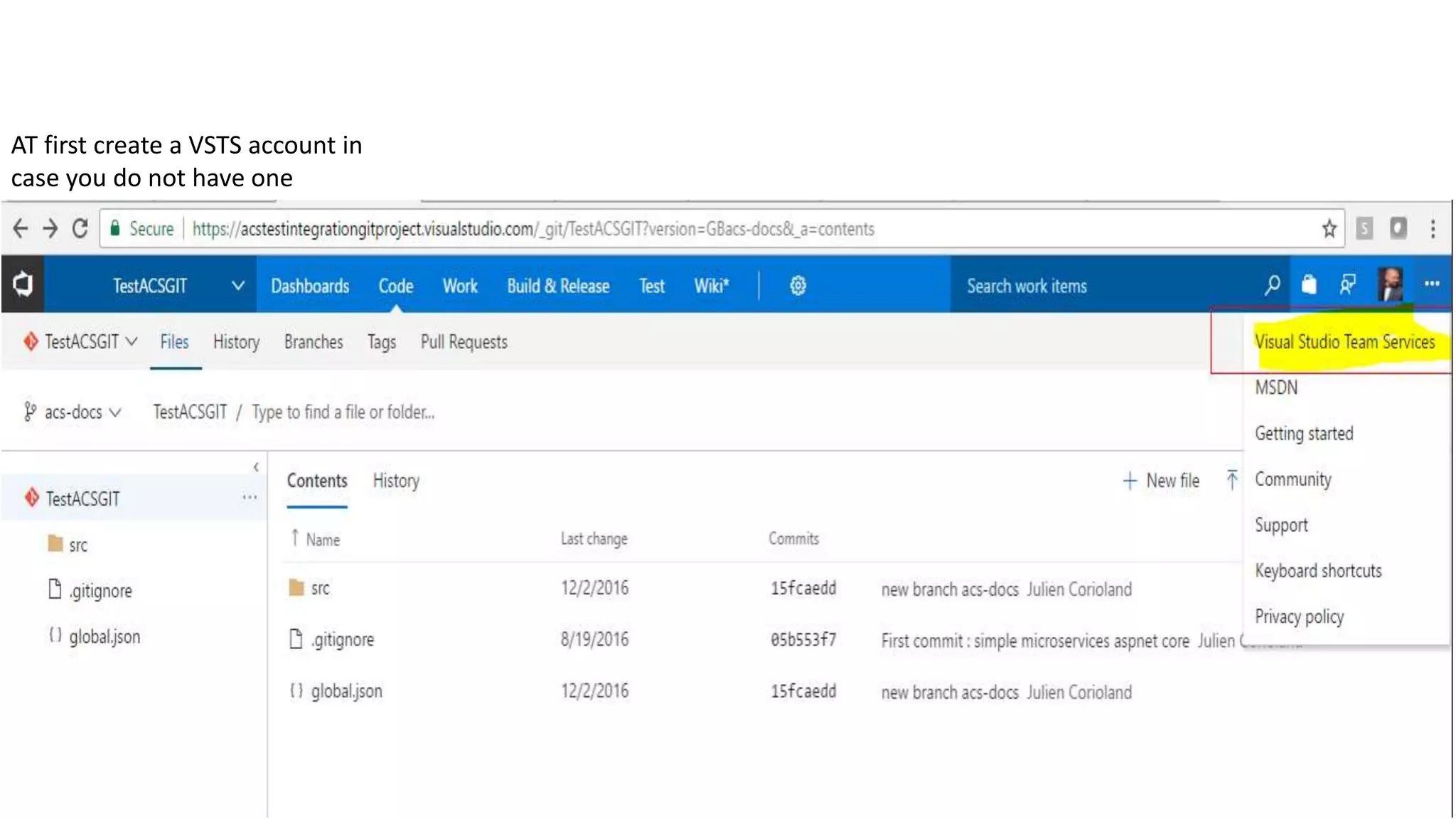Viewport: 1456px width, 819px height.
Task: Click the ellipsis menu in top bar
Action: point(1432,284)
